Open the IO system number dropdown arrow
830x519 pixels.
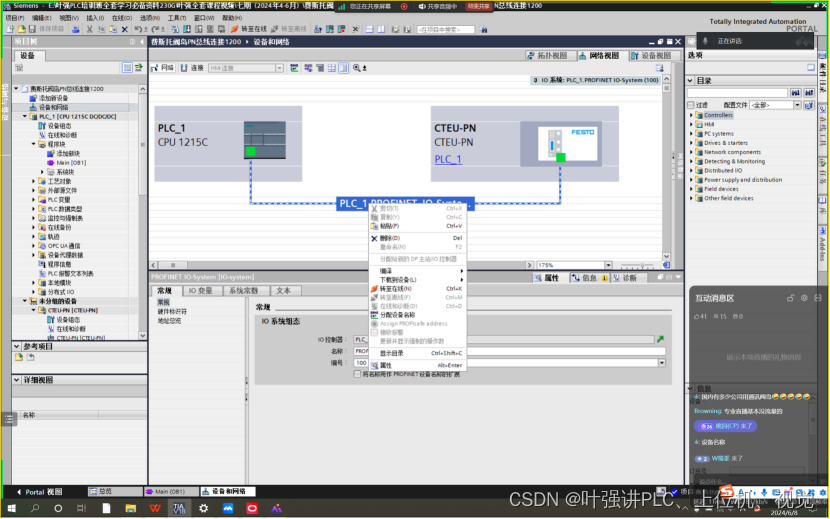(662, 363)
